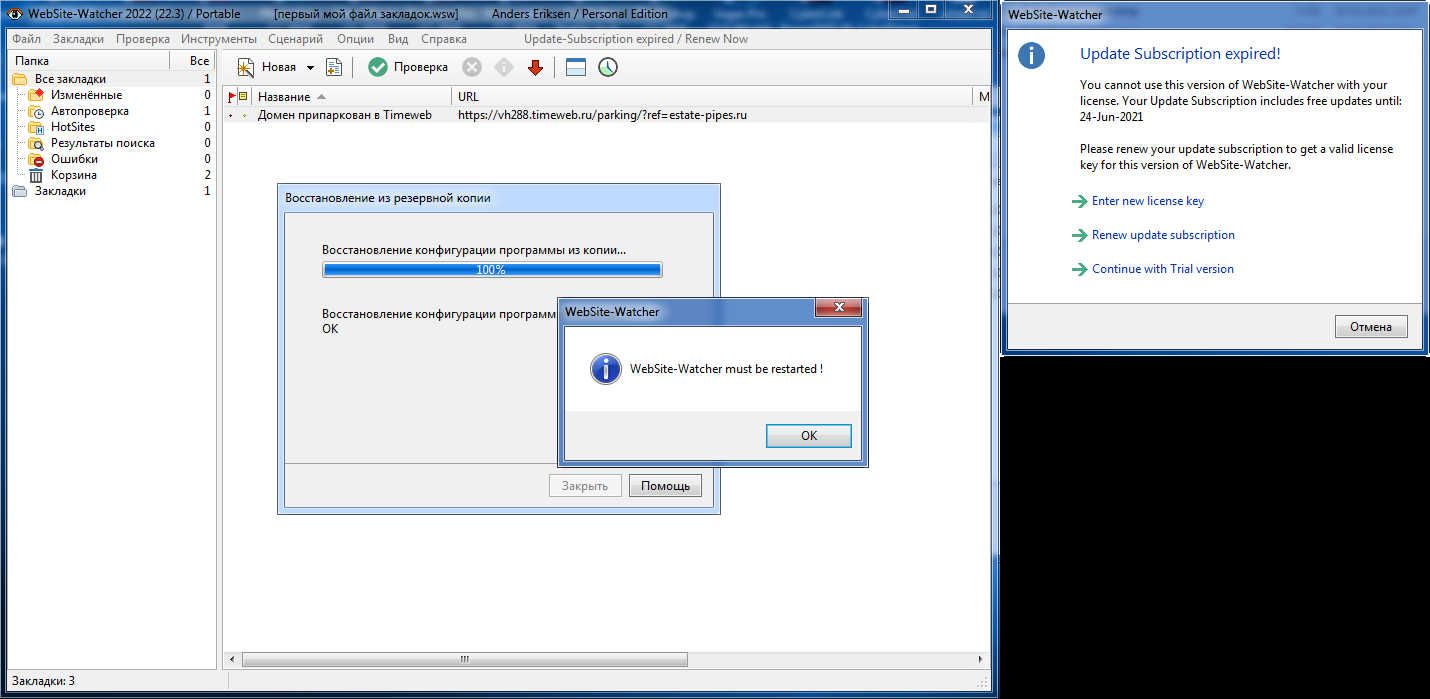Select the Корзина trash folder

tap(74, 175)
